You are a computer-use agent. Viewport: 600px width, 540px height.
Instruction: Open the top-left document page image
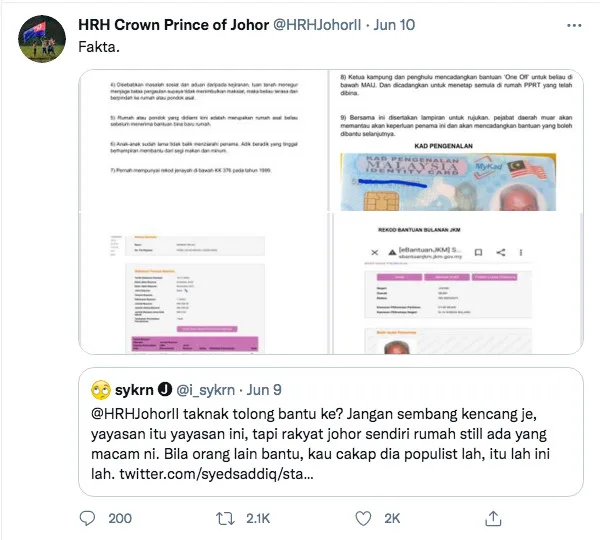click(203, 140)
